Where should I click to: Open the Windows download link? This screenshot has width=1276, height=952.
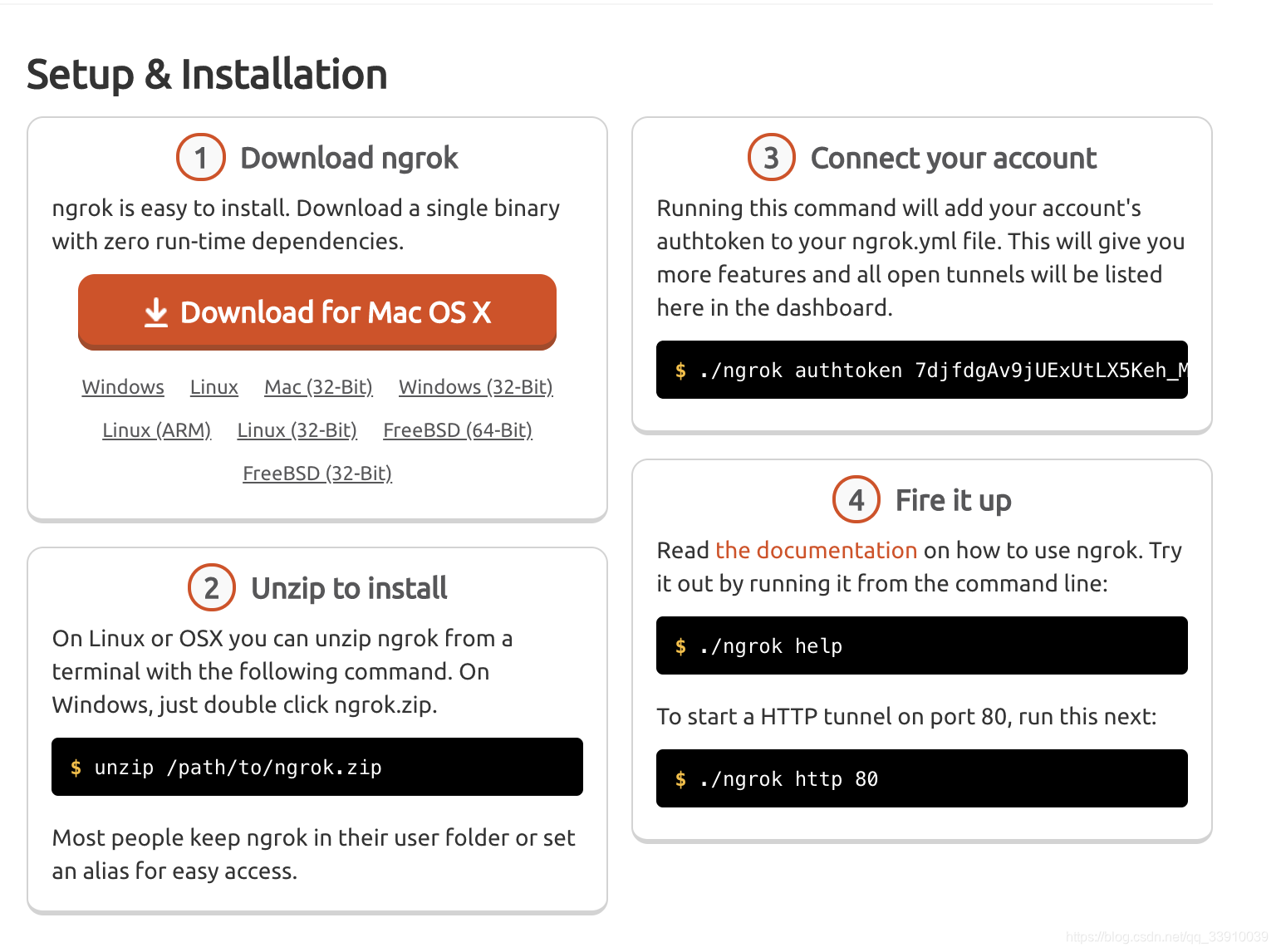coord(123,387)
